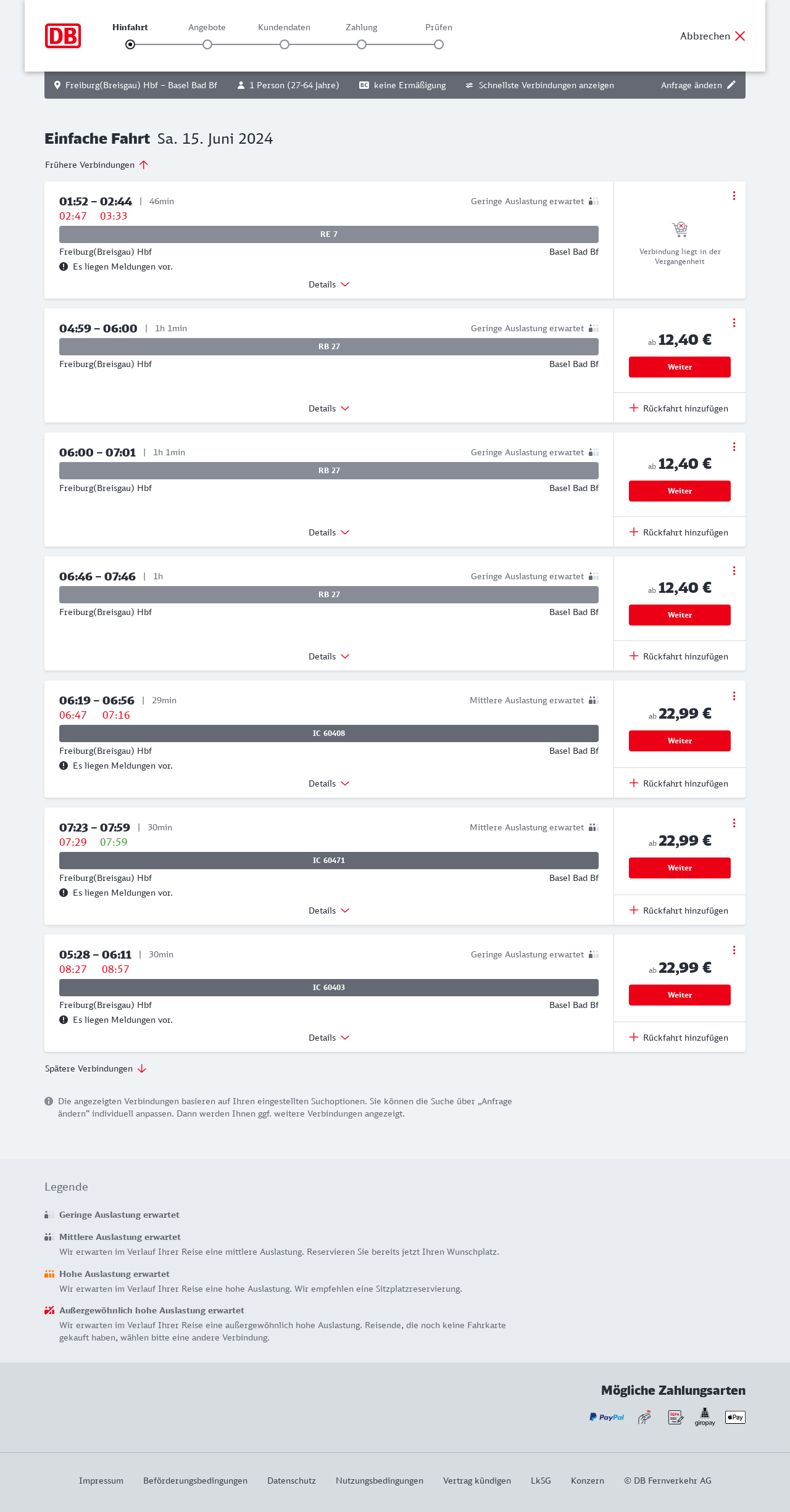Image resolution: width=790 pixels, height=1512 pixels.
Task: Click plus icon to add return for 06:00 trip
Action: coord(634,532)
